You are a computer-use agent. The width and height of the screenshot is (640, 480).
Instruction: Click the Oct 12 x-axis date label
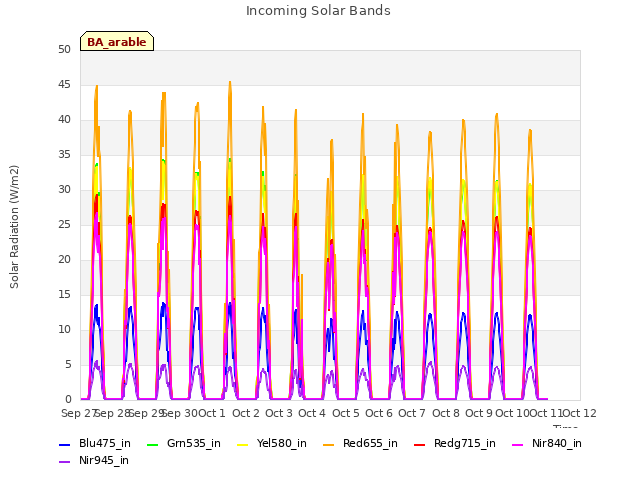(580, 413)
